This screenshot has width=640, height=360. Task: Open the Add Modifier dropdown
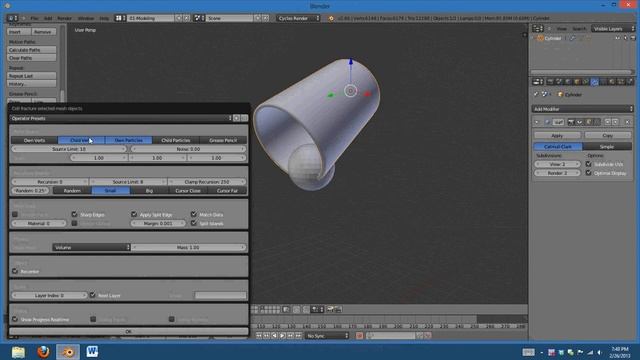coord(582,109)
